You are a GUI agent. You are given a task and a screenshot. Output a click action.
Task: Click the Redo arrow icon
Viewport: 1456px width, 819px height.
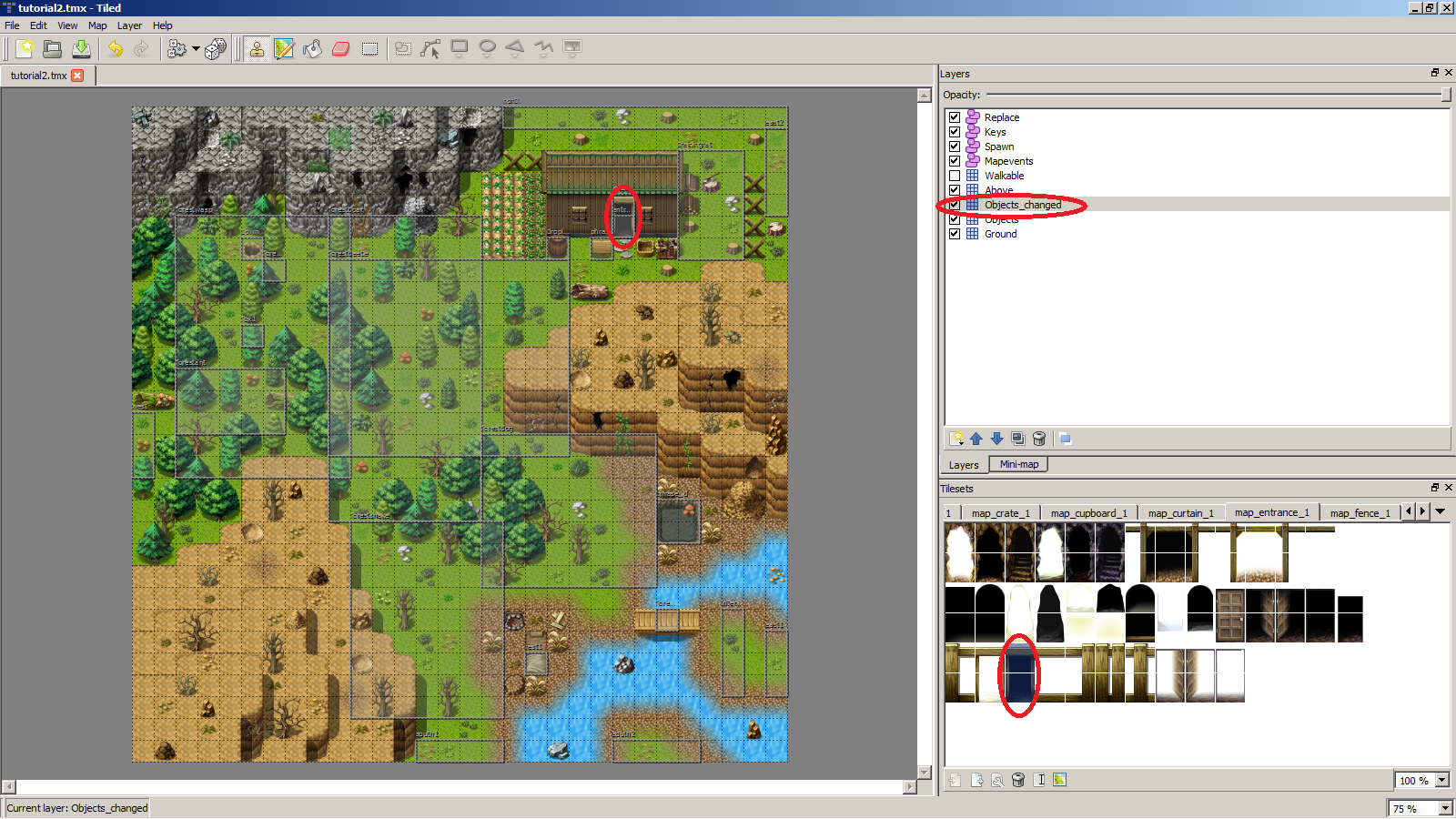(142, 48)
